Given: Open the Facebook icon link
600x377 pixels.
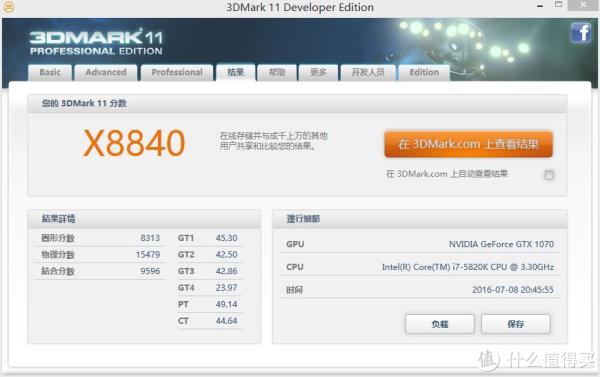Looking at the screenshot, I should click(x=580, y=33).
